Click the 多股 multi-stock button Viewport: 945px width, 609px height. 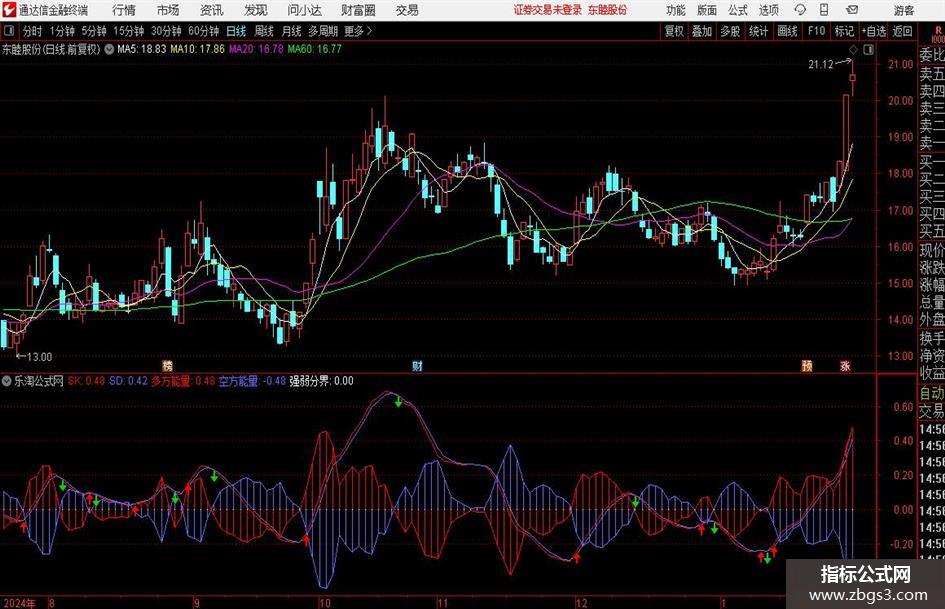point(730,31)
